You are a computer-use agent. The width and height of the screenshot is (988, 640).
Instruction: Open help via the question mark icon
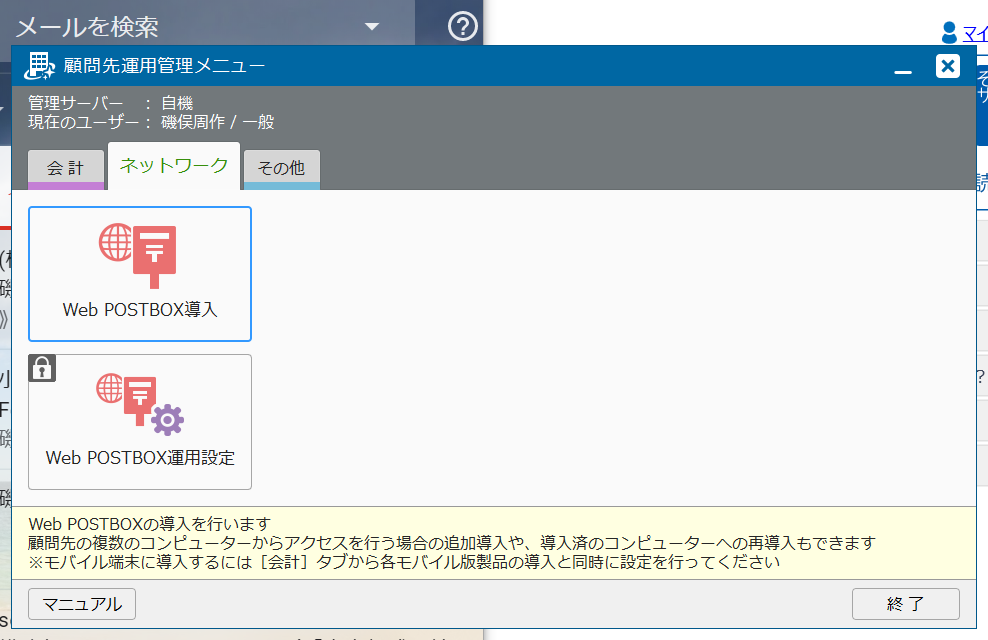point(462,26)
